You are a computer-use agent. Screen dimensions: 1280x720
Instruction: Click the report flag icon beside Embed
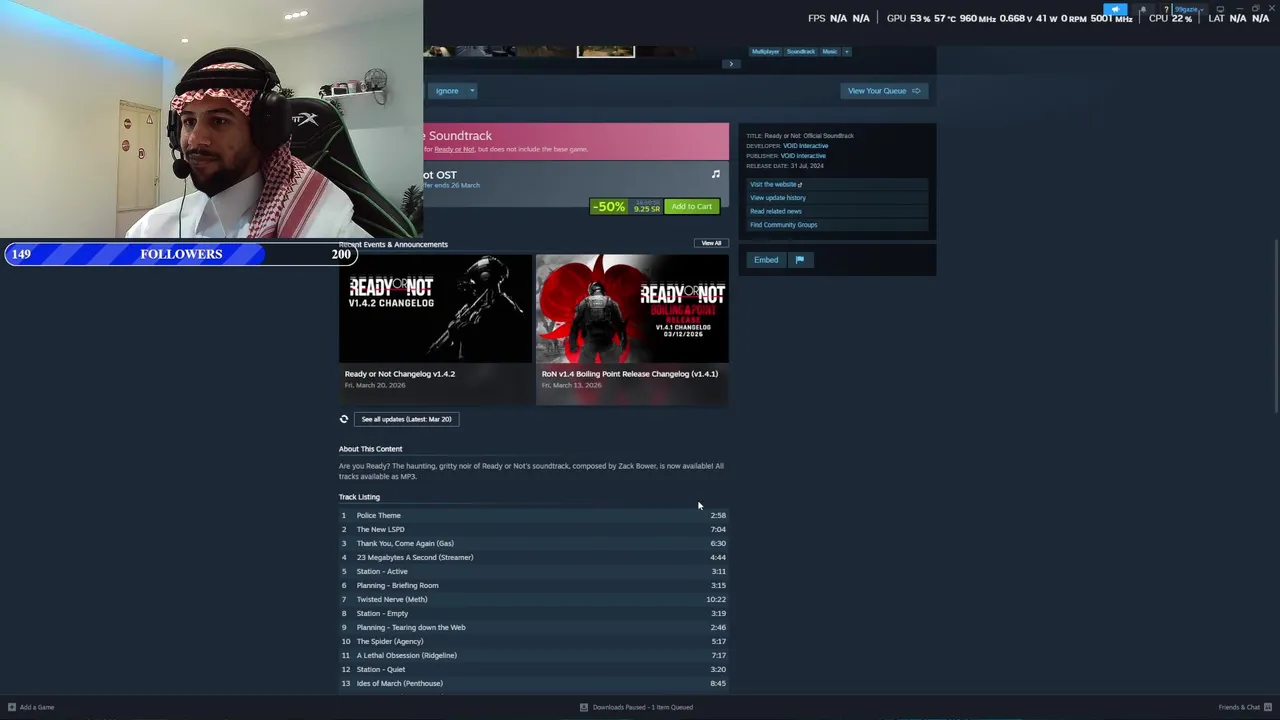coord(799,260)
